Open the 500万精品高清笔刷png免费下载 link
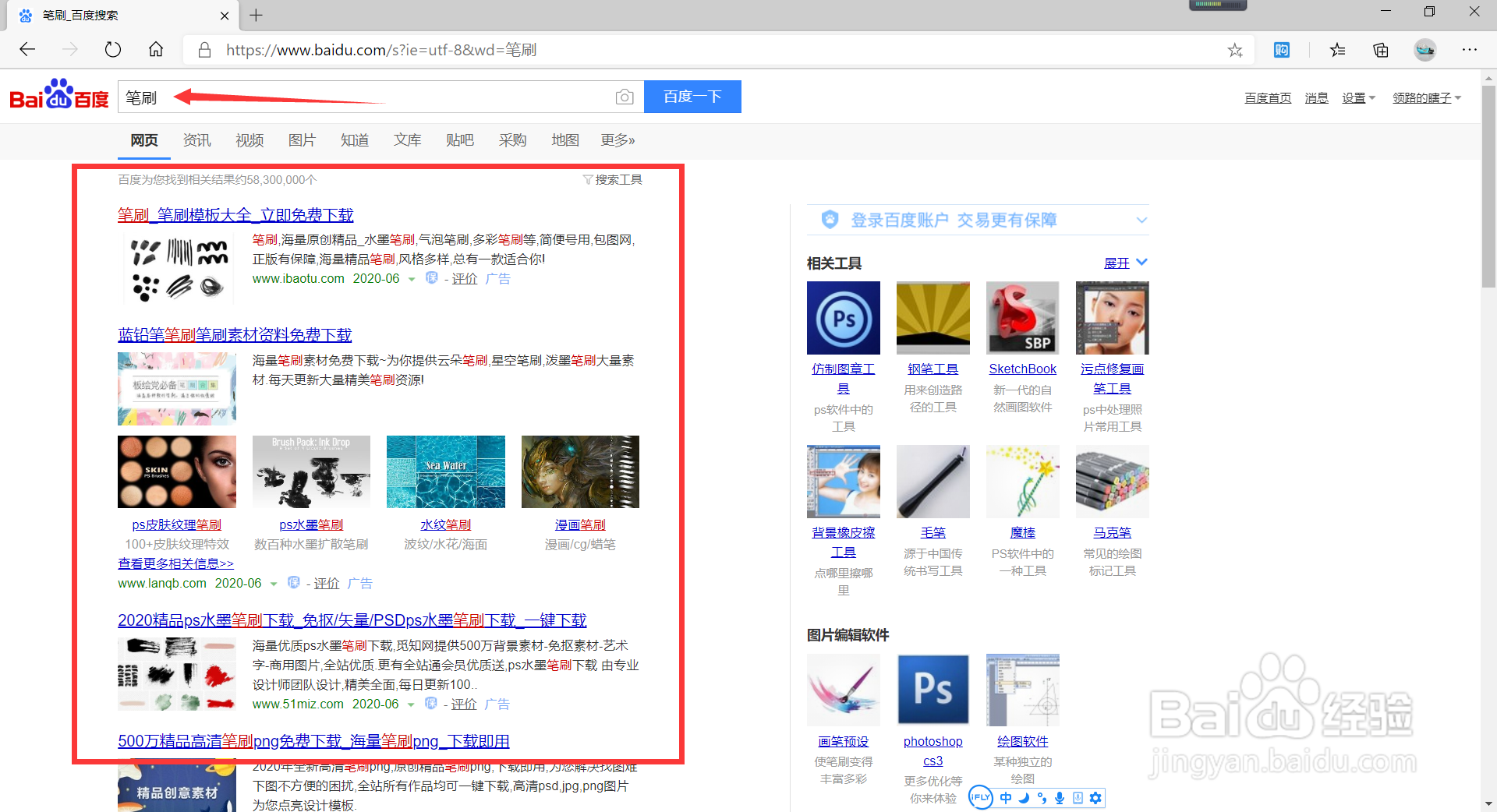 (x=313, y=741)
